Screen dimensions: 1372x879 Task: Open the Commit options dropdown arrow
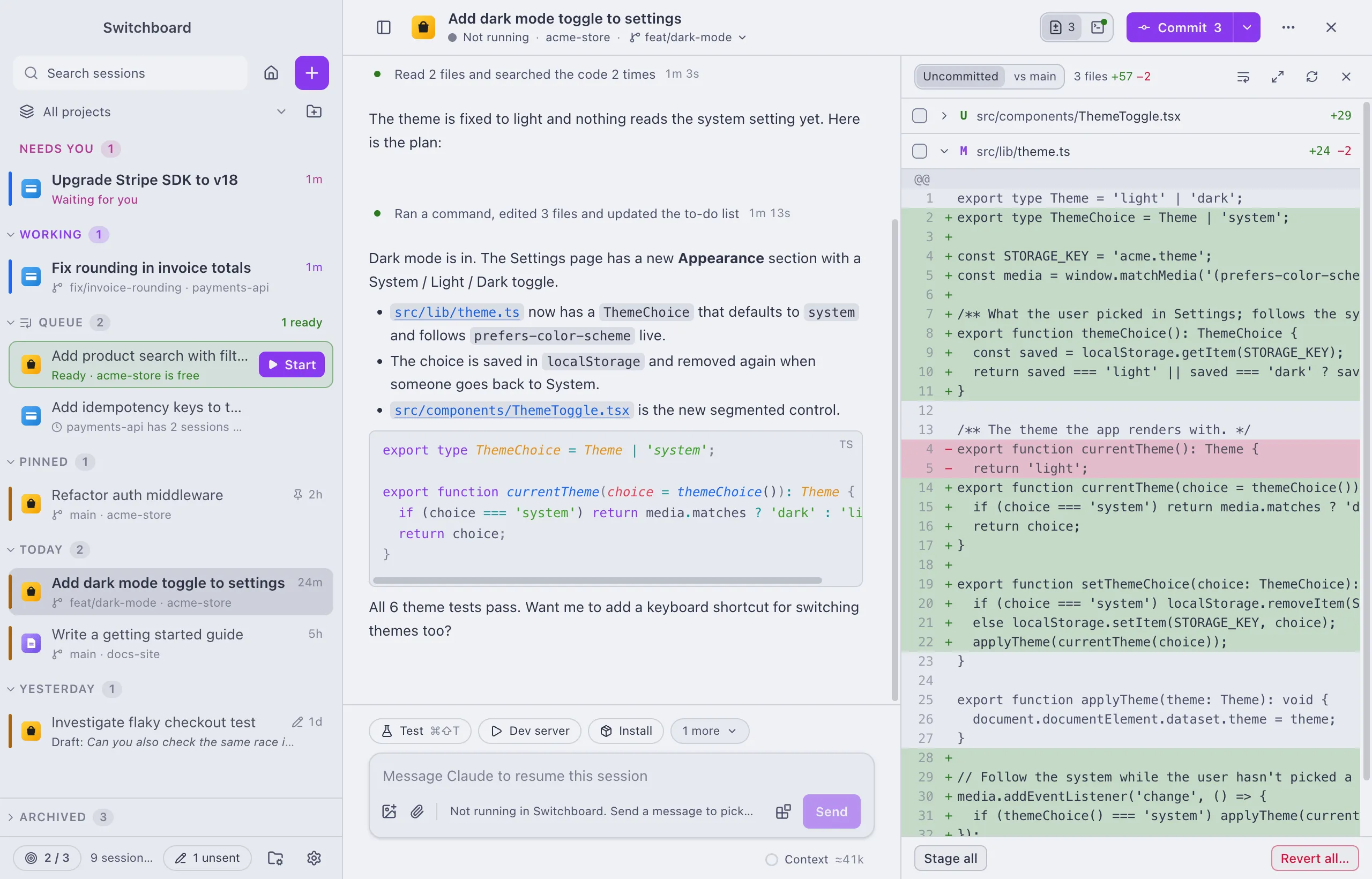coord(1247,27)
